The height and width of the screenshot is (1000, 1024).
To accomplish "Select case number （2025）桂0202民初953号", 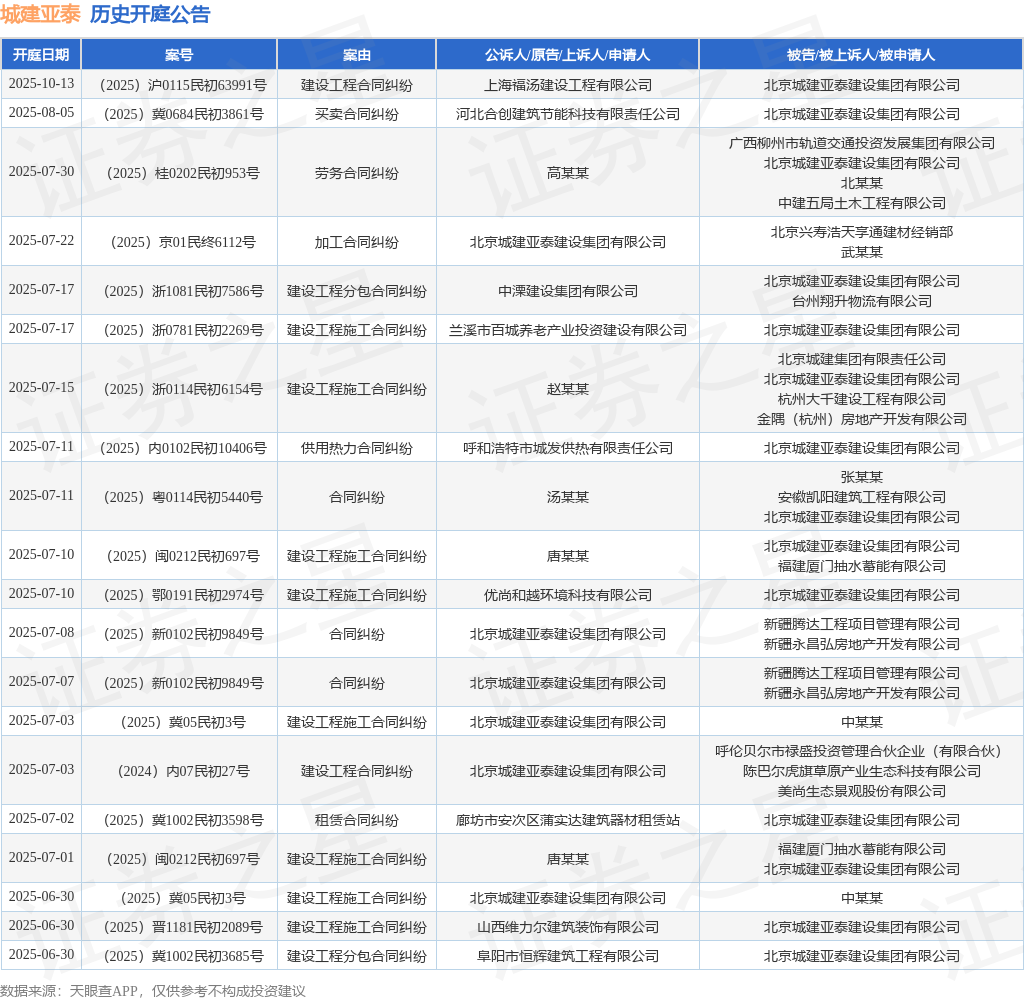I will click(x=179, y=173).
